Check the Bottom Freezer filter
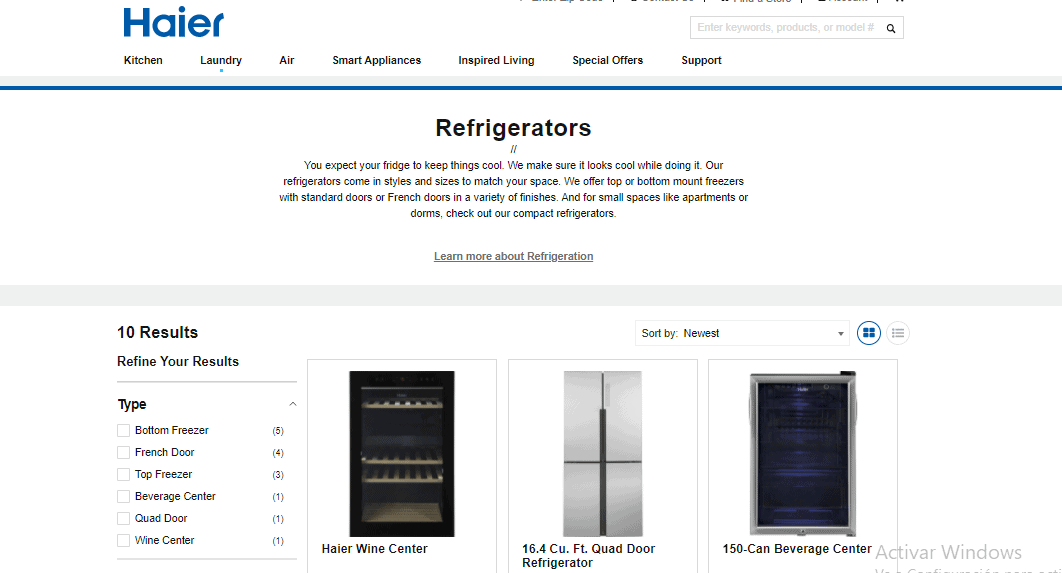Viewport: 1062px width, 573px height. pyautogui.click(x=123, y=431)
